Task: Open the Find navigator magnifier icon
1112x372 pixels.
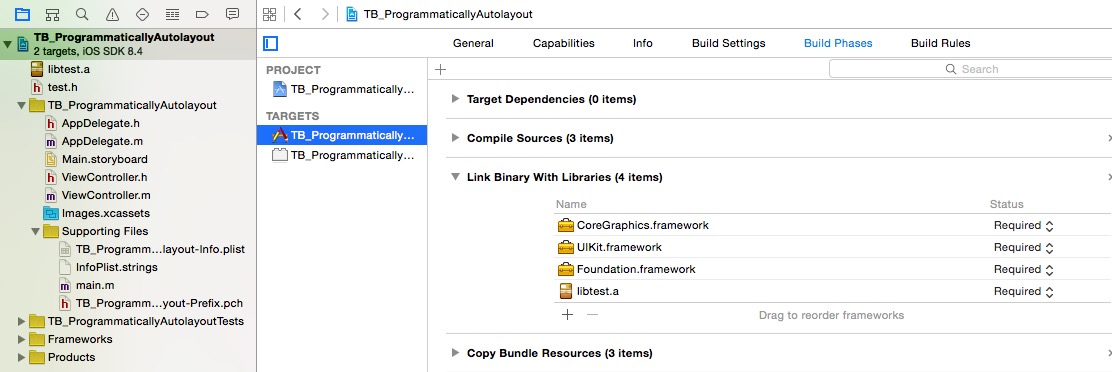Action: [82, 14]
